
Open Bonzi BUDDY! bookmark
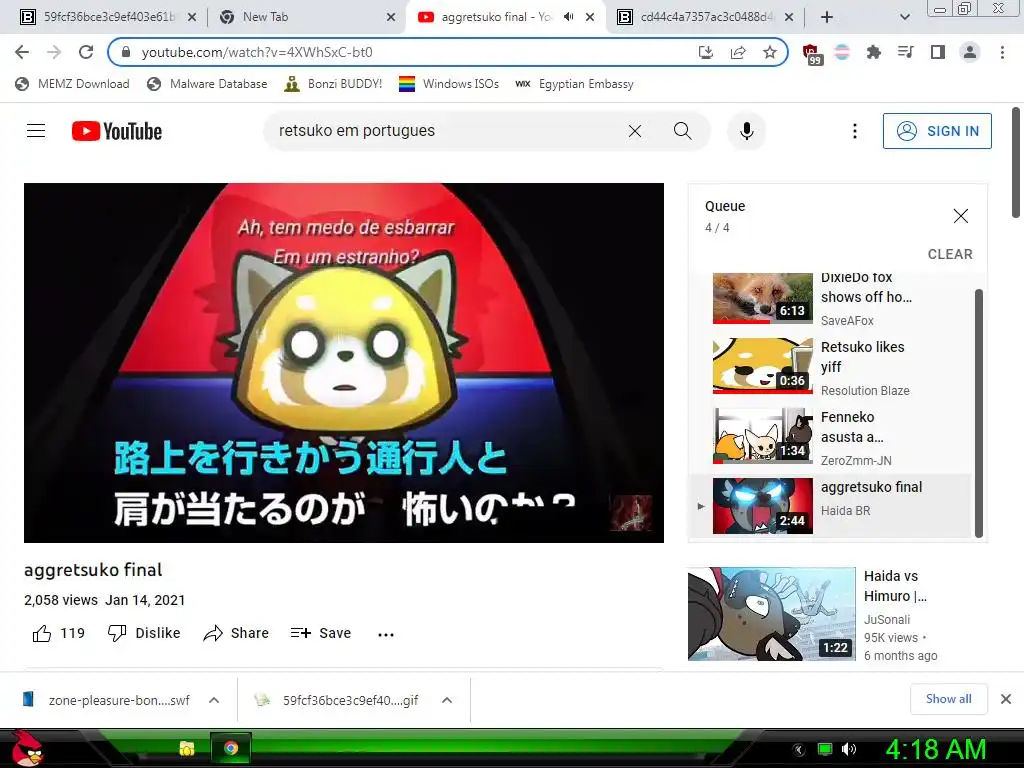tap(333, 84)
